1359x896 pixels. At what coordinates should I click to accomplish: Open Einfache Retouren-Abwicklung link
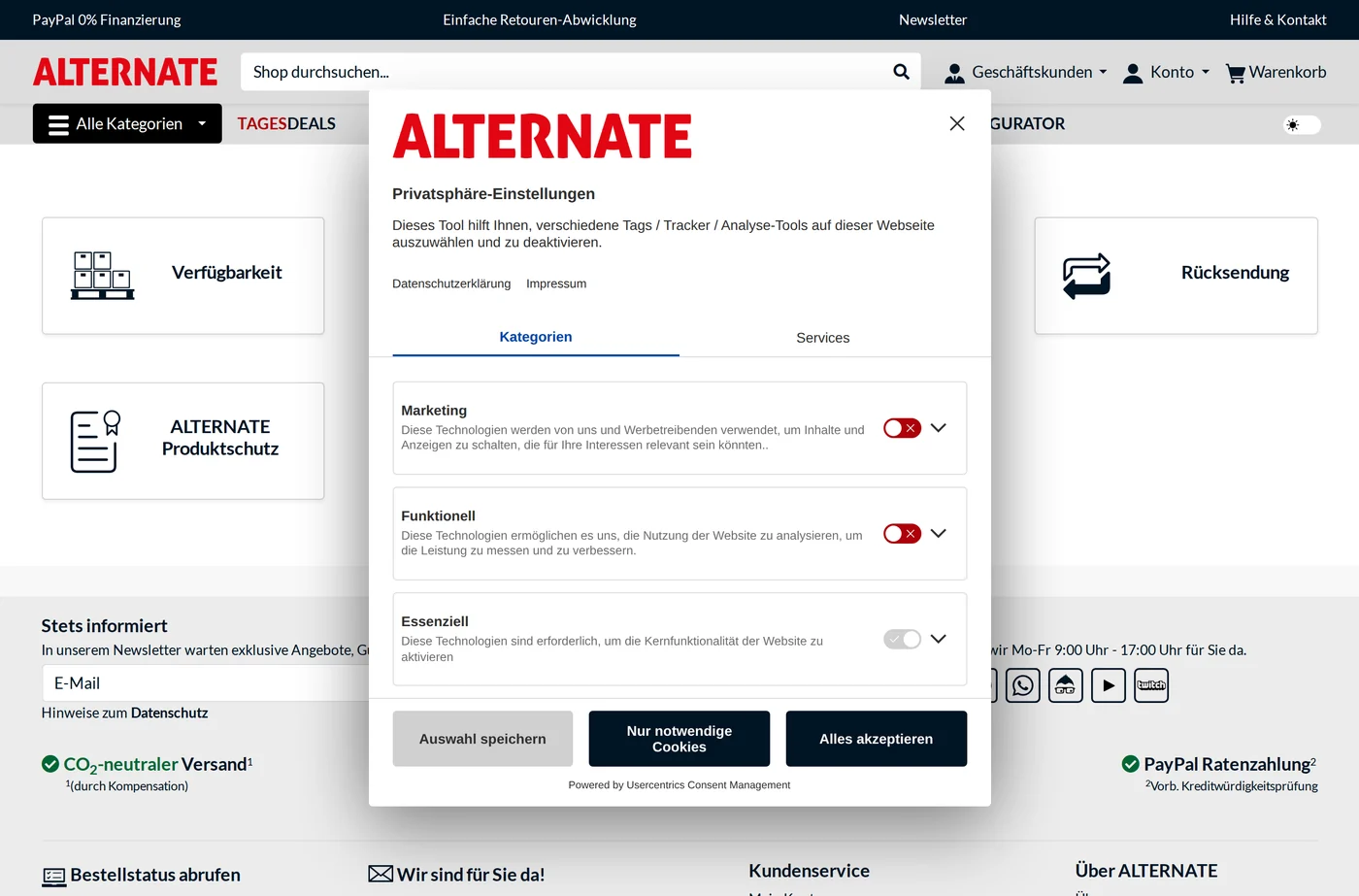[540, 19]
